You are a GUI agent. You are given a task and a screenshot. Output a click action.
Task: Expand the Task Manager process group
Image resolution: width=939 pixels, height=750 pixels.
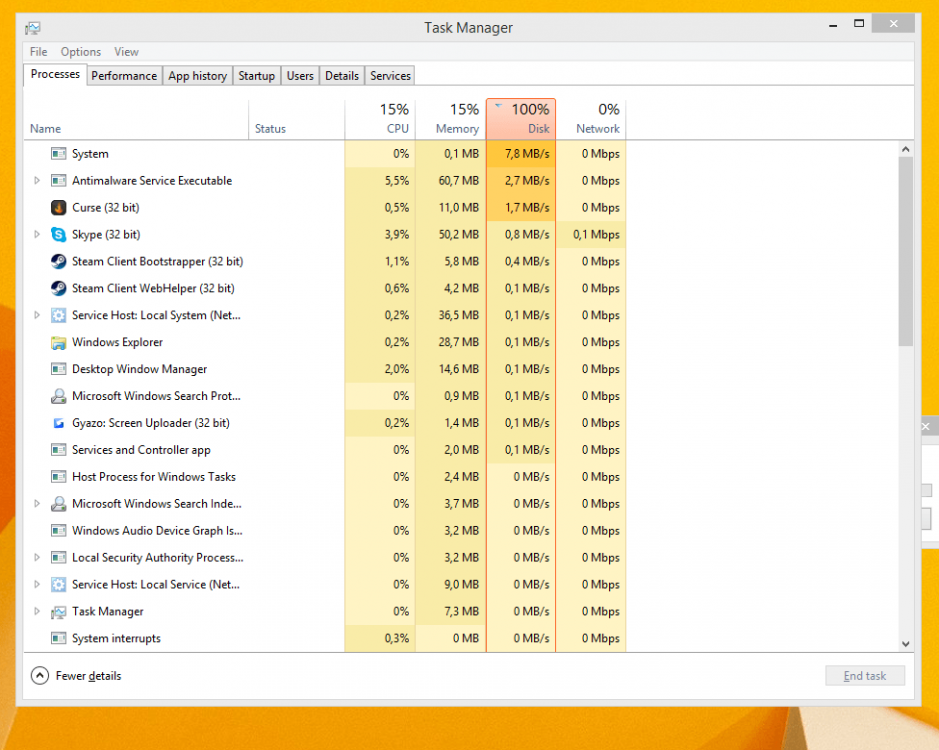coord(37,612)
